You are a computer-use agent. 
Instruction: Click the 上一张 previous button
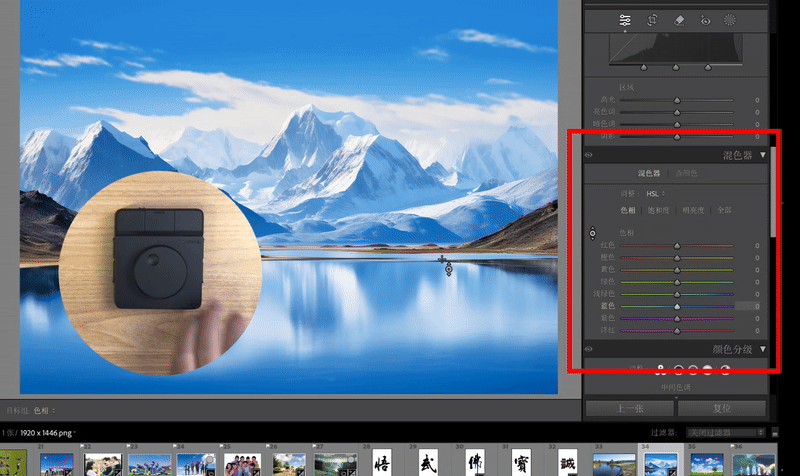click(630, 408)
